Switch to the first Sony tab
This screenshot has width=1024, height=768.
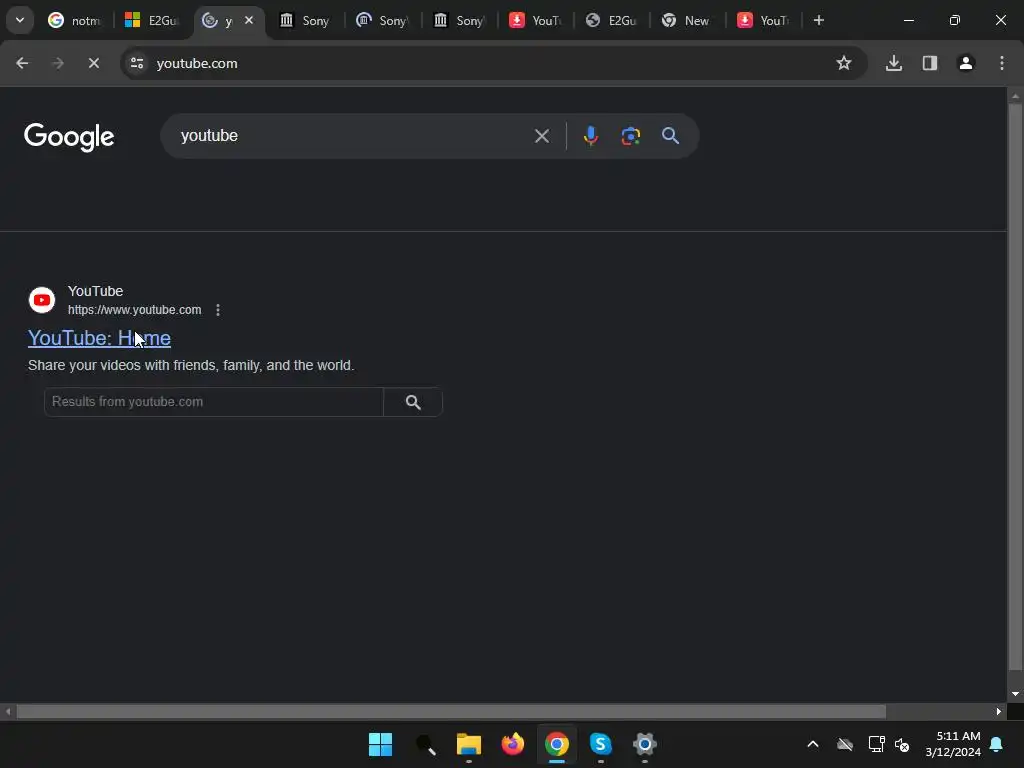tap(304, 20)
